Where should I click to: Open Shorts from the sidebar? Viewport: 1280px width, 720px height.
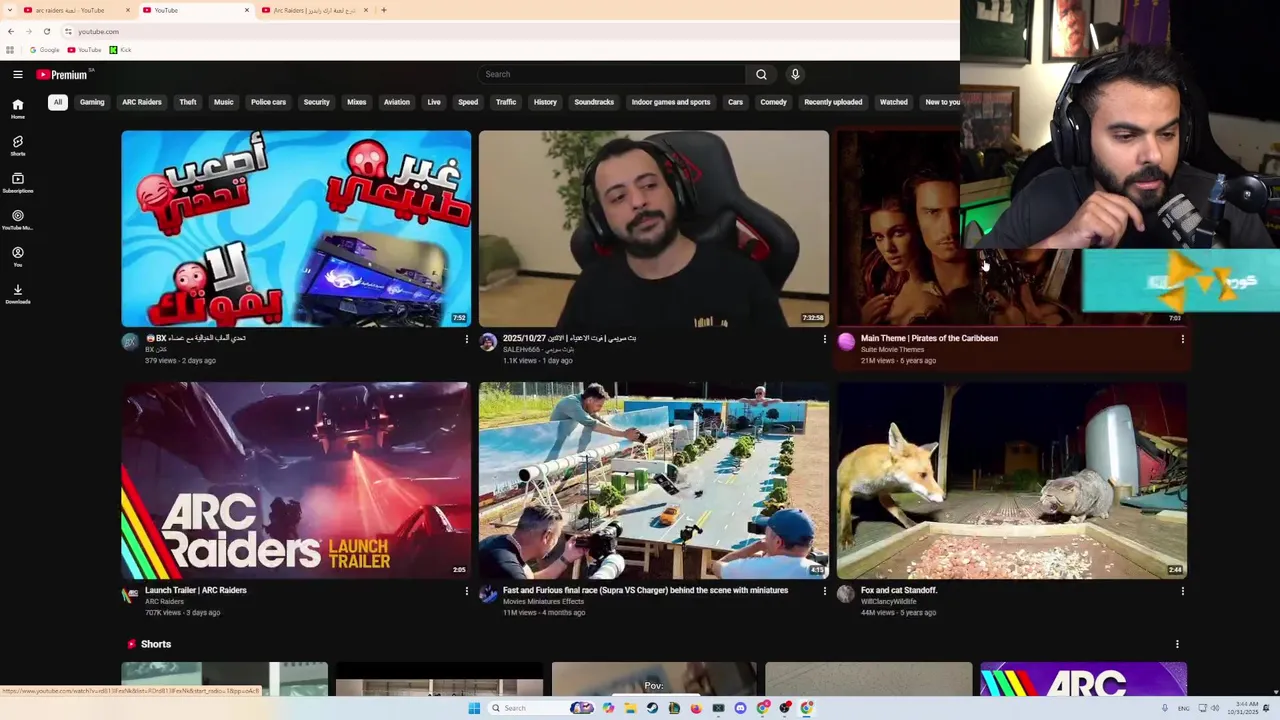click(x=18, y=146)
